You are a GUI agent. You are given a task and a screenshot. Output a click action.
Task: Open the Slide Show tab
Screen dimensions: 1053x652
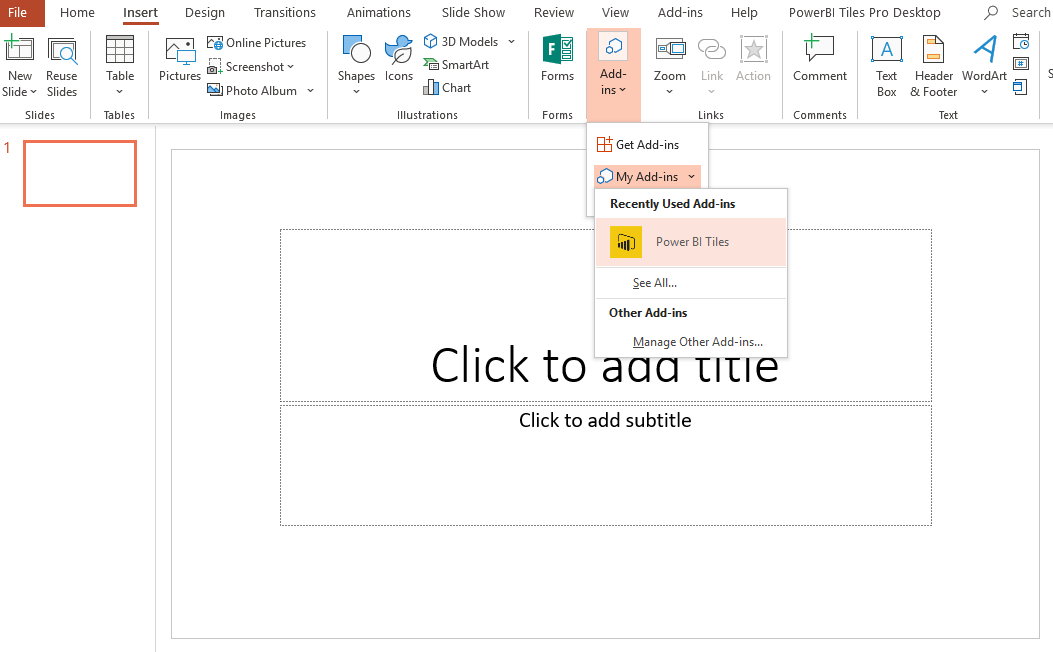click(x=472, y=13)
